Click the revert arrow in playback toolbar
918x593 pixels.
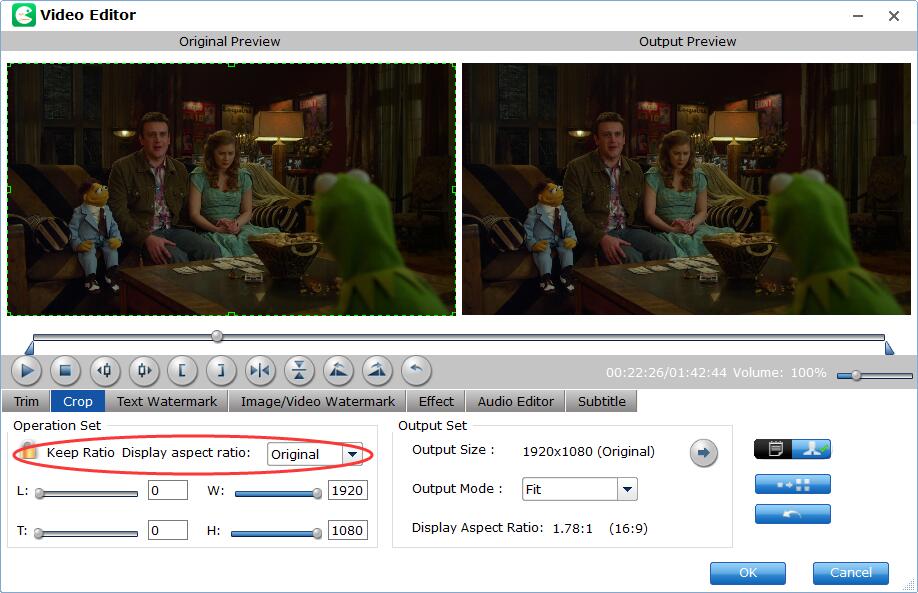coord(416,371)
